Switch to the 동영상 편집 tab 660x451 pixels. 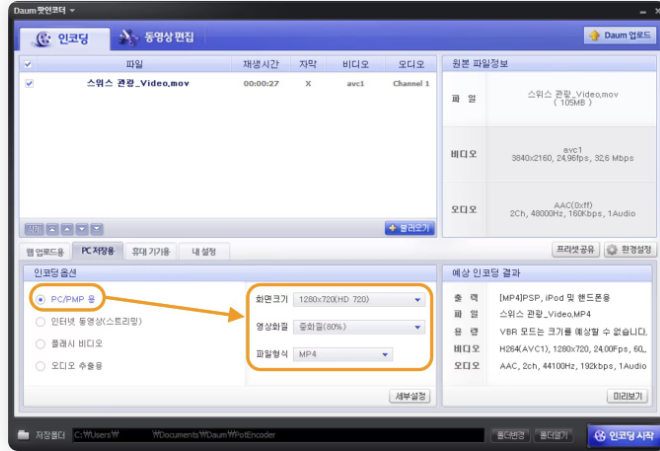coord(157,37)
